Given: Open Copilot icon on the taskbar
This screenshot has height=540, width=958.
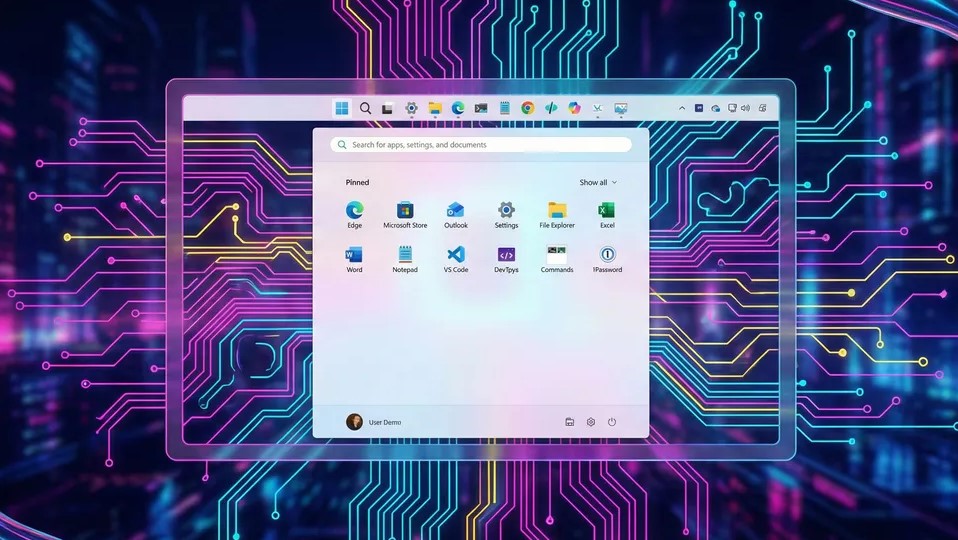Looking at the screenshot, I should (574, 109).
